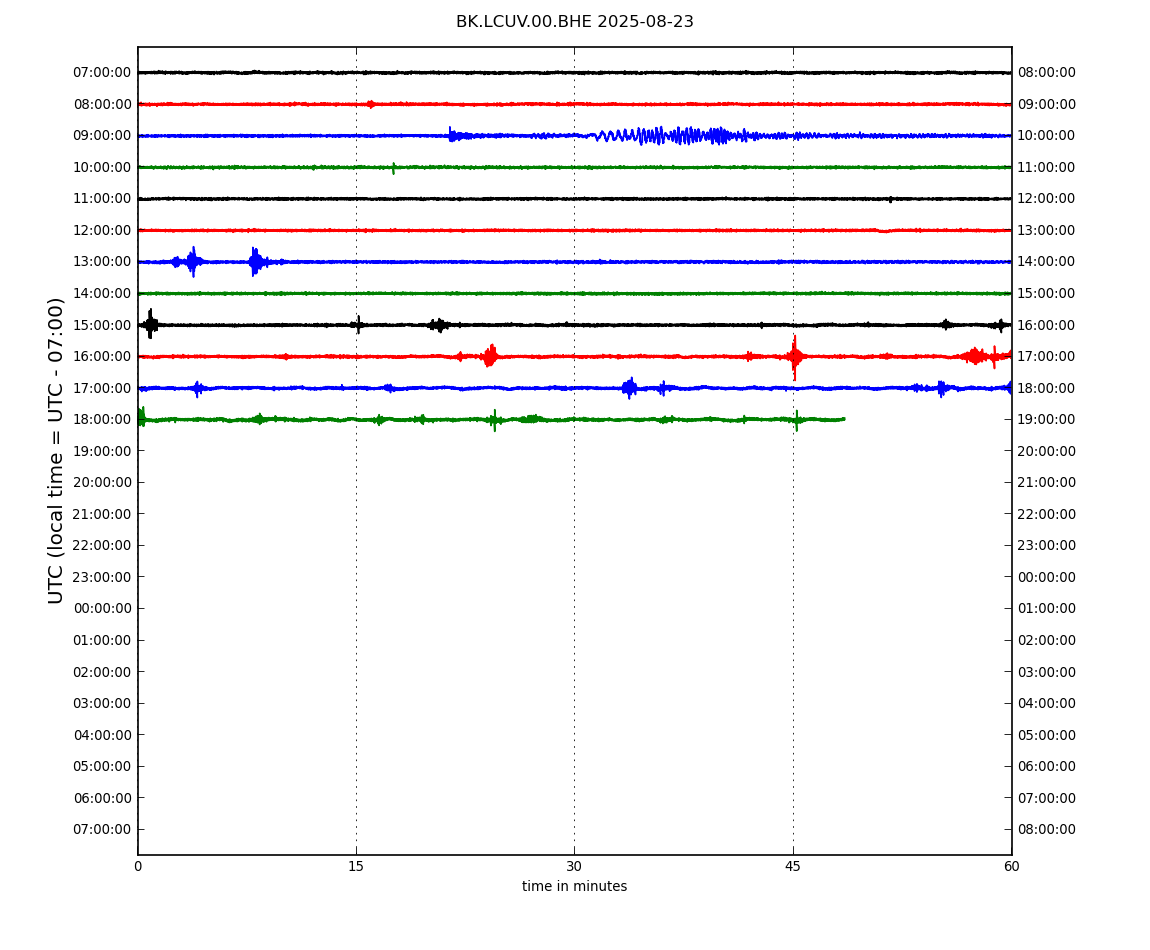The width and height of the screenshot is (1150, 950).
Task: Click right-axis label 06:00:00
Action: (x=1047, y=767)
